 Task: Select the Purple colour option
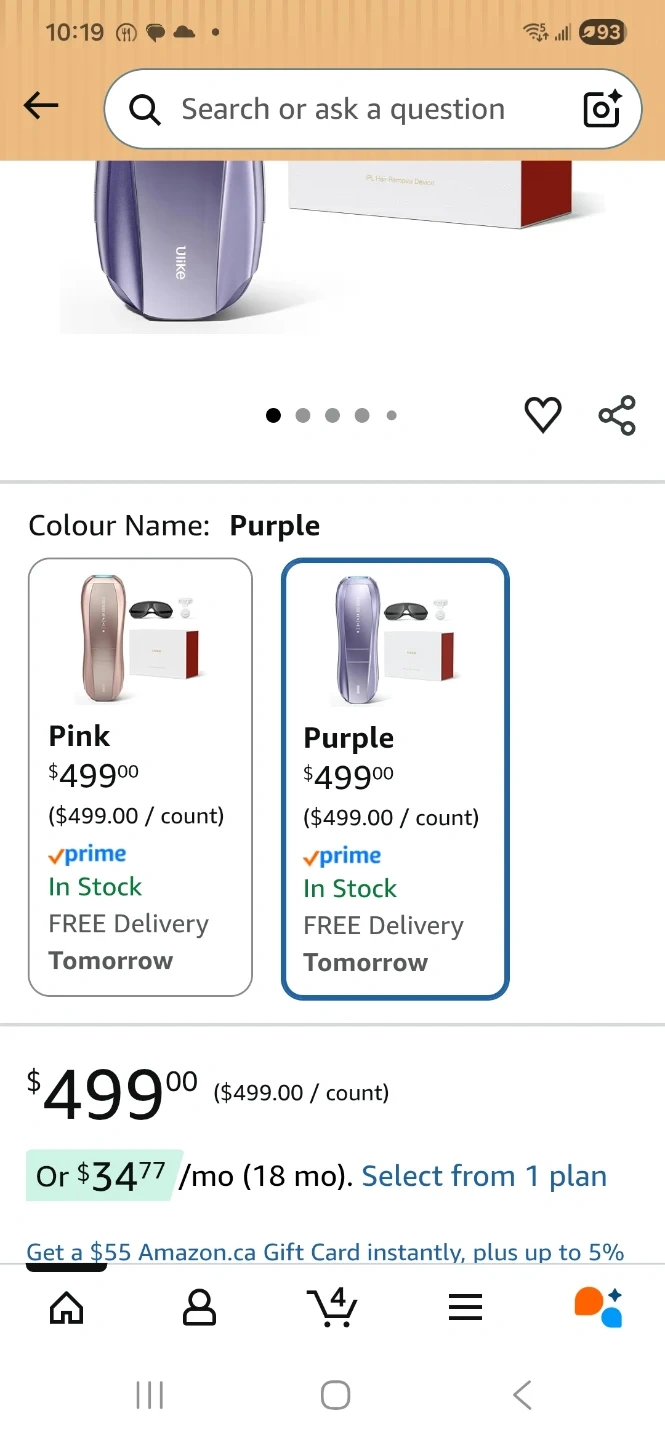click(395, 779)
